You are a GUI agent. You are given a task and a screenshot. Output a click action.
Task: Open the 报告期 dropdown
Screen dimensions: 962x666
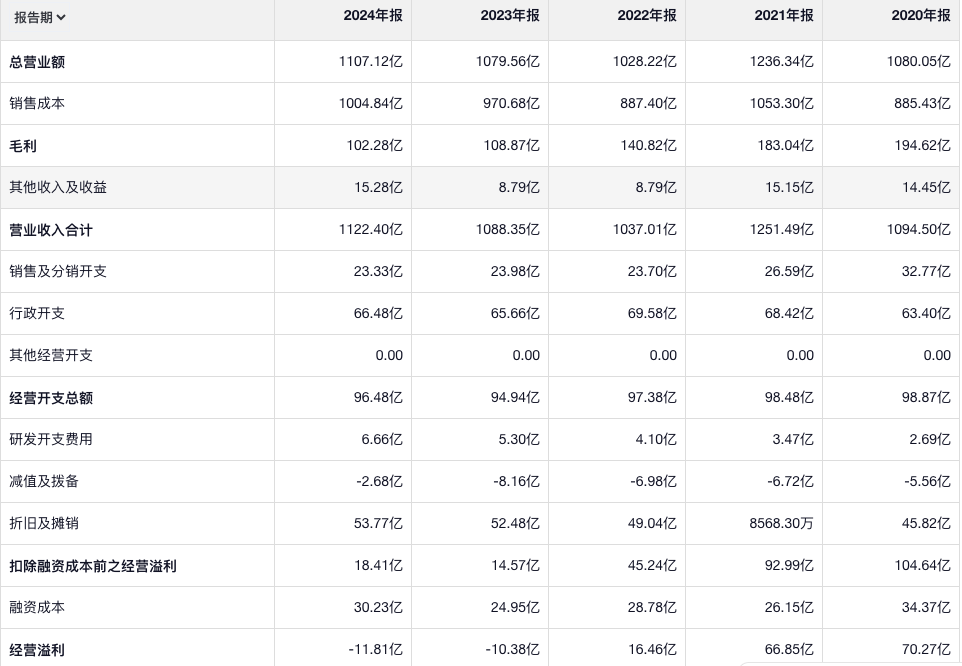[40, 17]
